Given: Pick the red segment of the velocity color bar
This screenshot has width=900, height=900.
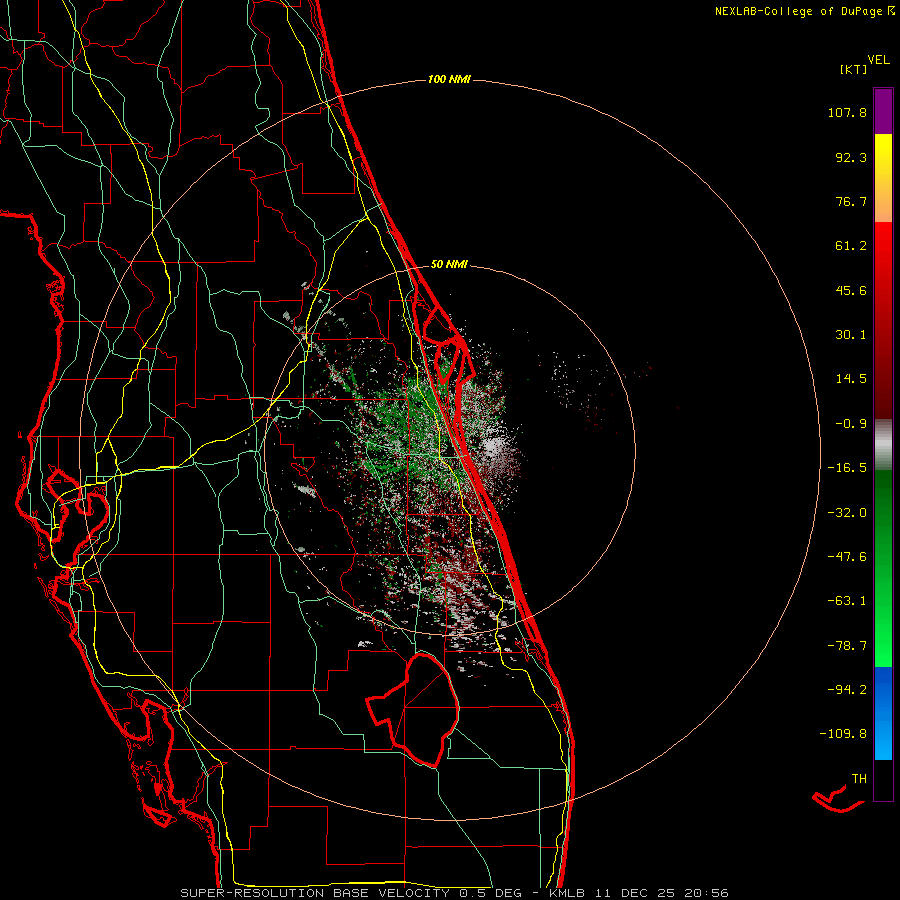Looking at the screenshot, I should 883,320.
